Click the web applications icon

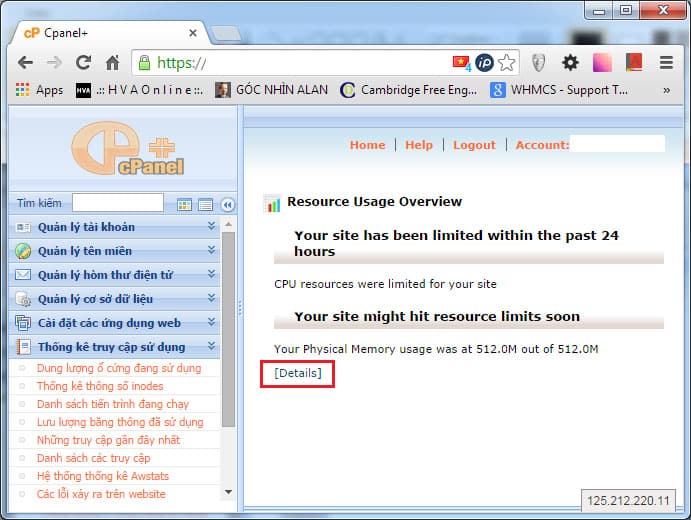coord(23,323)
